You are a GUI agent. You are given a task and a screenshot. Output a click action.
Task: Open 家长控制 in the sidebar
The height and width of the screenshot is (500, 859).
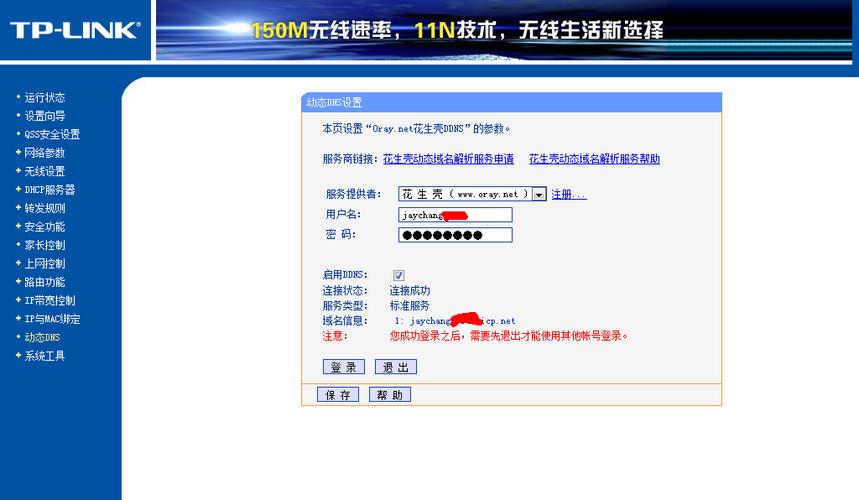(44, 245)
